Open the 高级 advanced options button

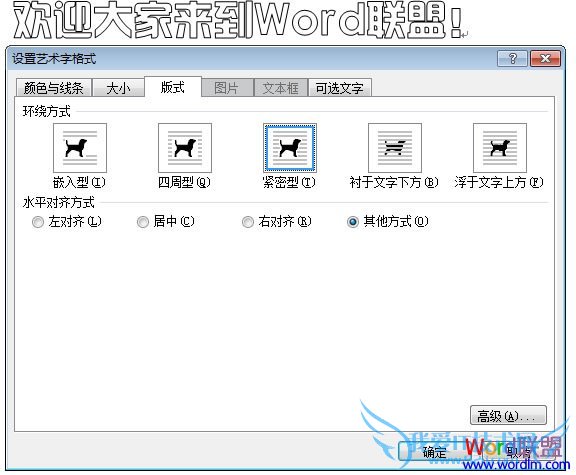point(508,415)
